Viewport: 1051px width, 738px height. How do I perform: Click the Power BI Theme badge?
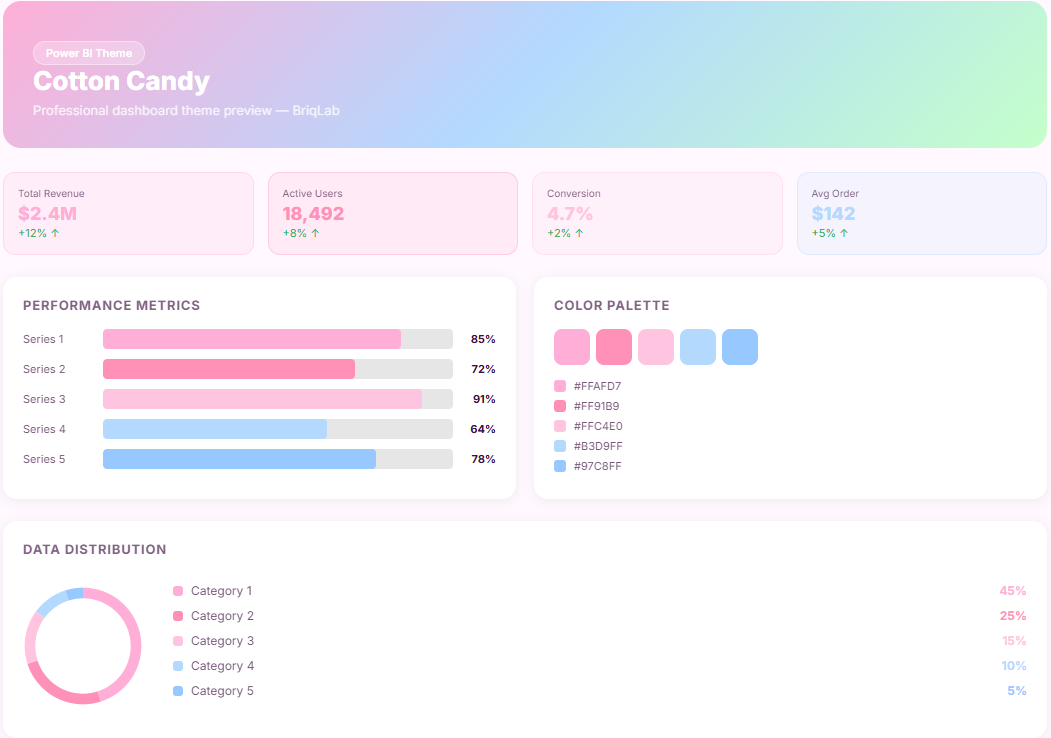[x=88, y=53]
